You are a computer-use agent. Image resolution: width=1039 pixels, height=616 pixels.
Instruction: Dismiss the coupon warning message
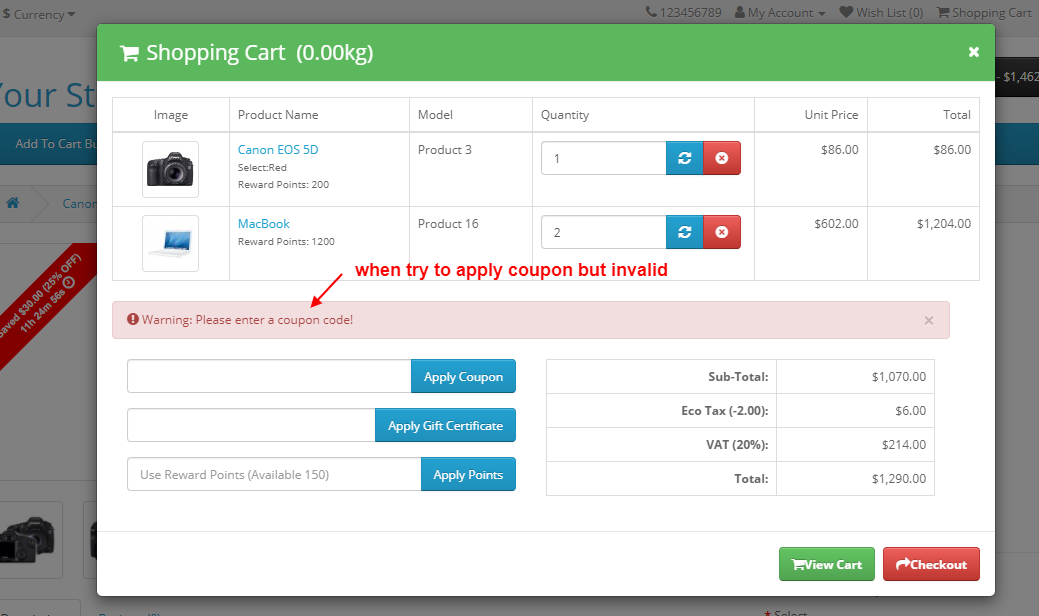[928, 320]
